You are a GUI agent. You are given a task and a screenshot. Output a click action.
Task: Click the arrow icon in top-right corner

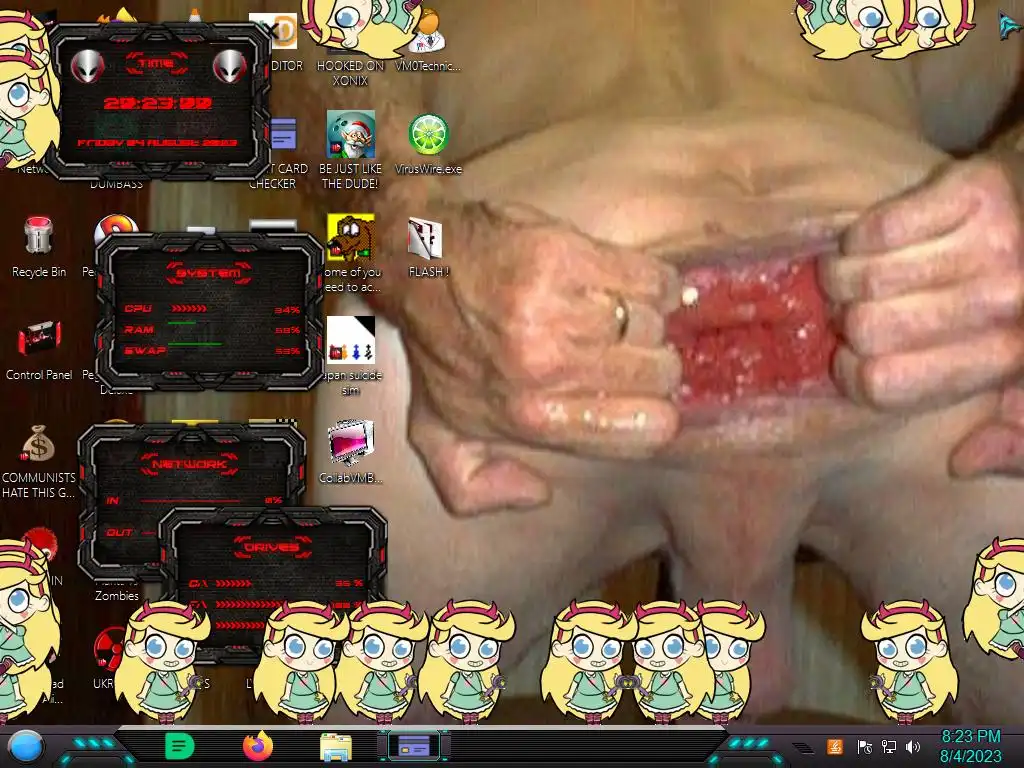coord(1011,25)
